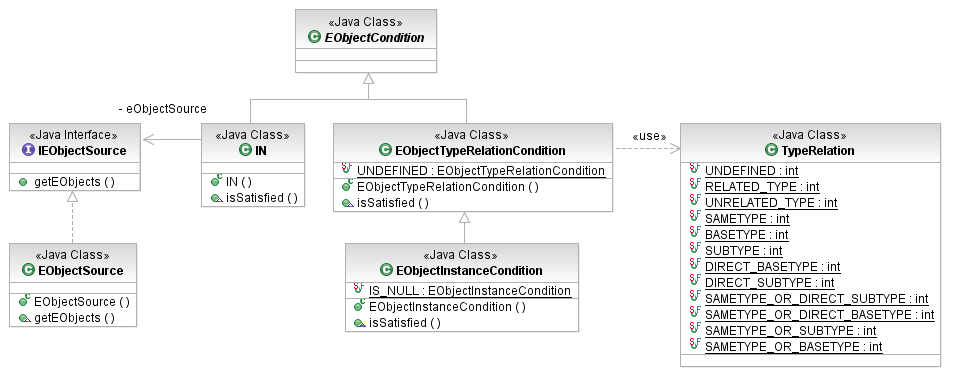Screen dimensions: 954x378
Task: Click isSatisfied () in EObjectInstanceCondition
Action: point(397,323)
